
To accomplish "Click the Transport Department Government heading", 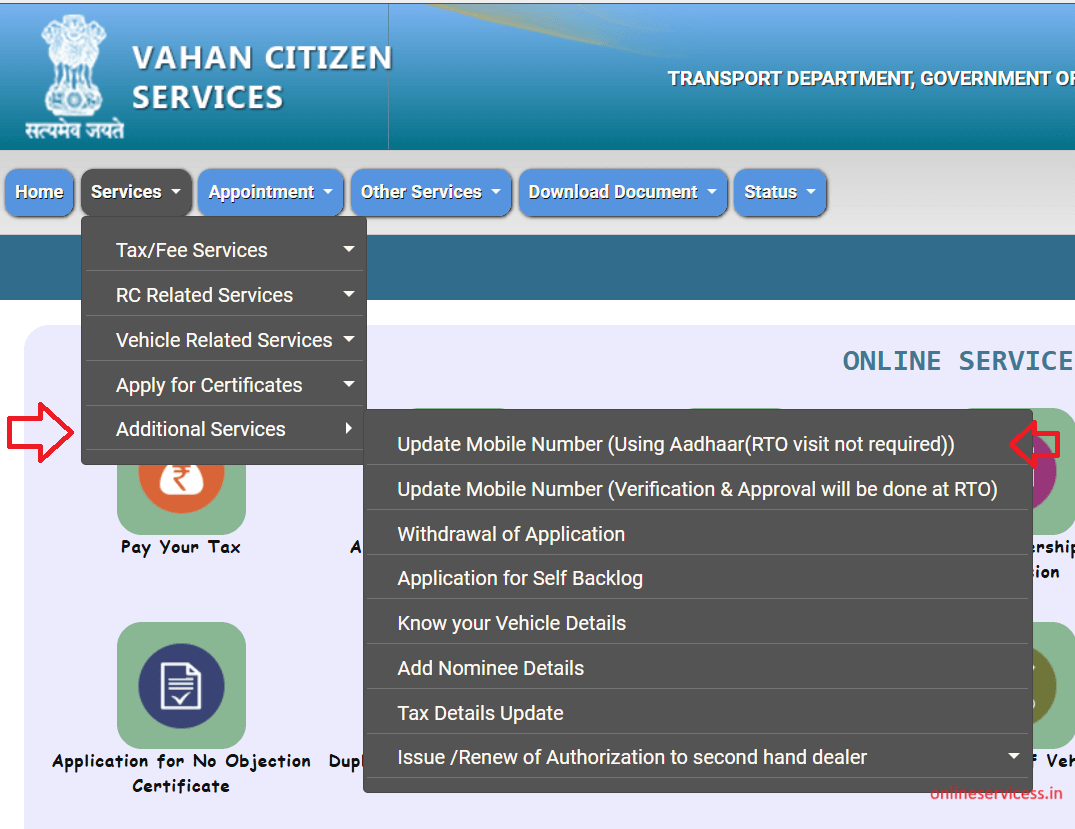I will coord(871,79).
